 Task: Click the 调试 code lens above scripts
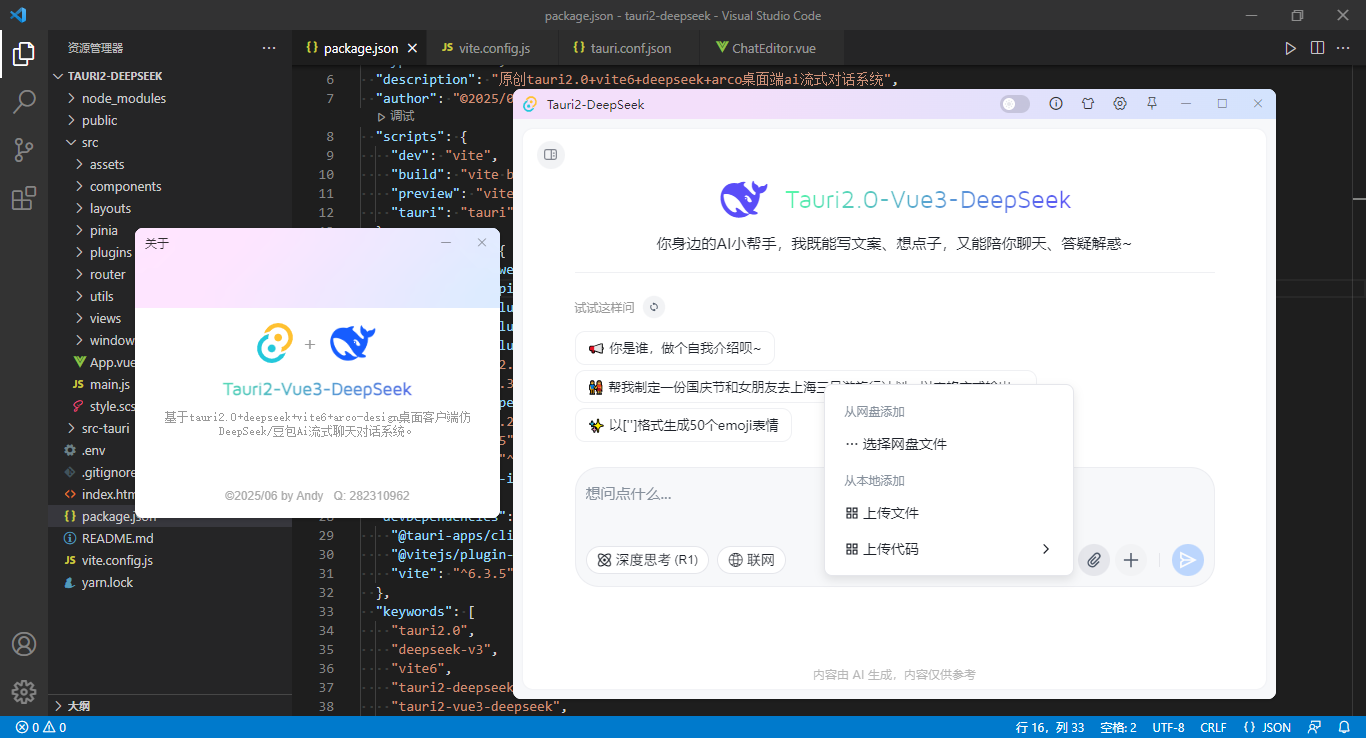click(396, 116)
